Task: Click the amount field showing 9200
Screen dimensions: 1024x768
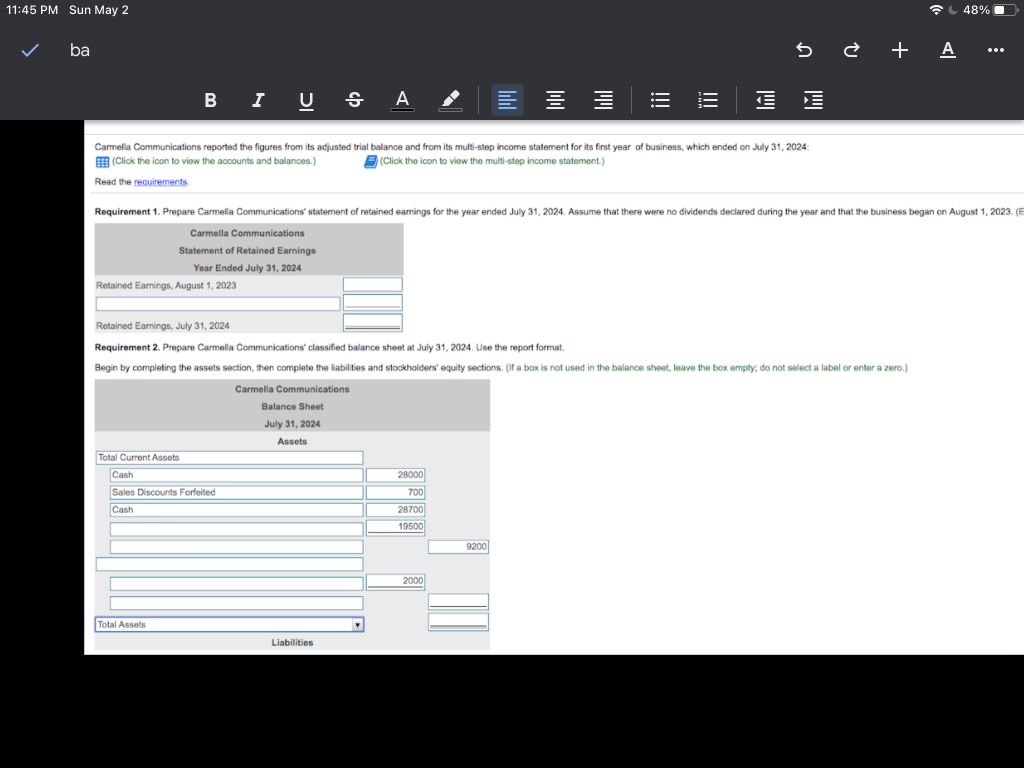Action: [458, 547]
